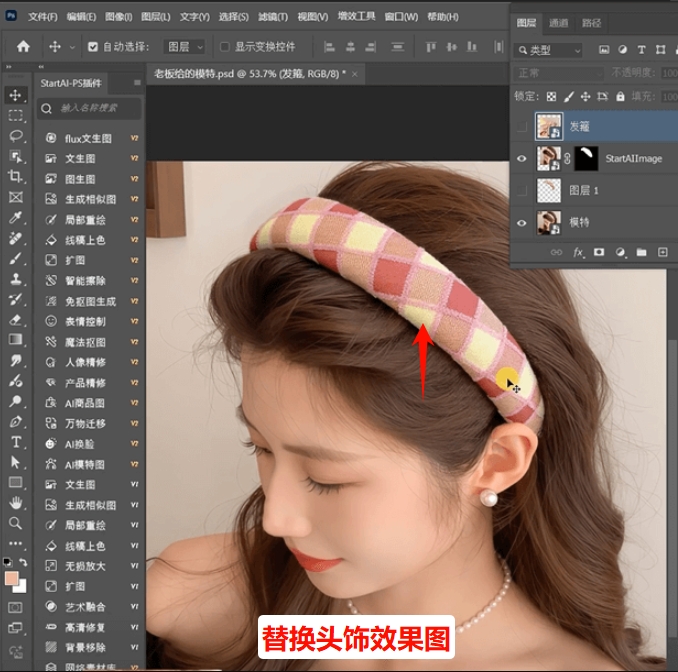Screen dimensions: 678x672
Task: Click the add layer mask icon
Action: (599, 252)
